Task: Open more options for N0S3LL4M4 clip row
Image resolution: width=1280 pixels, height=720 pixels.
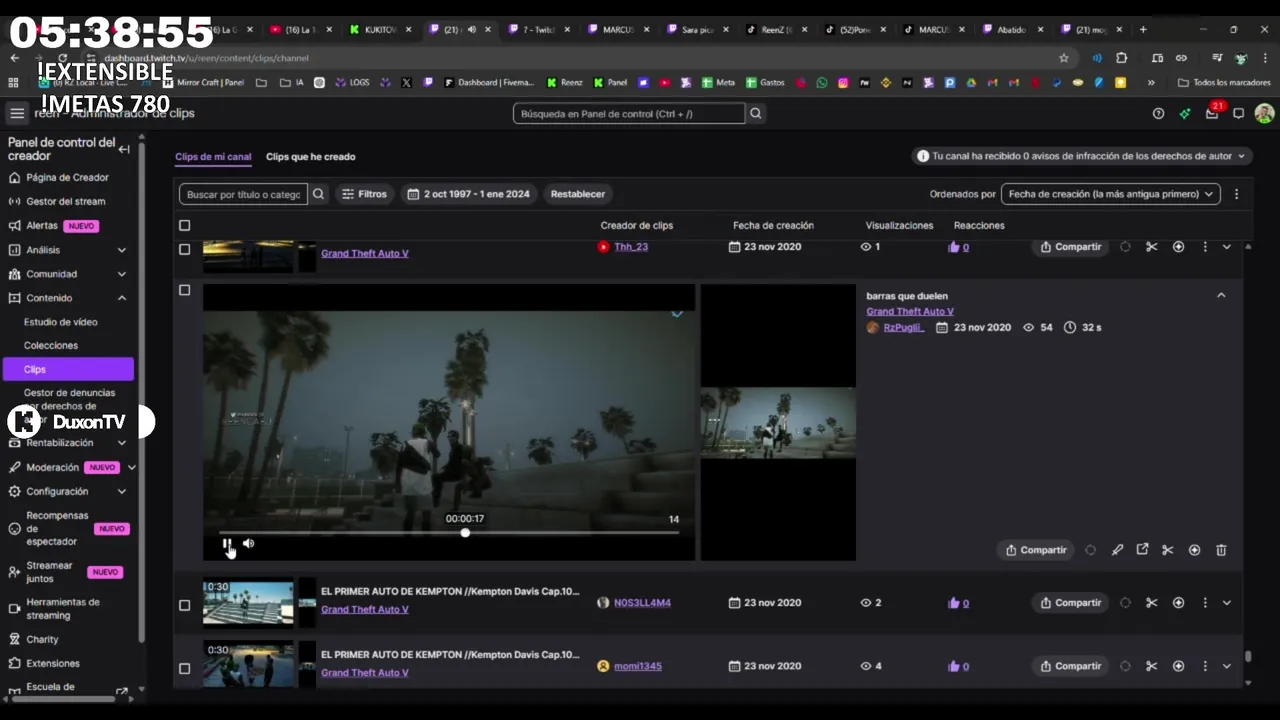Action: 1204,603
